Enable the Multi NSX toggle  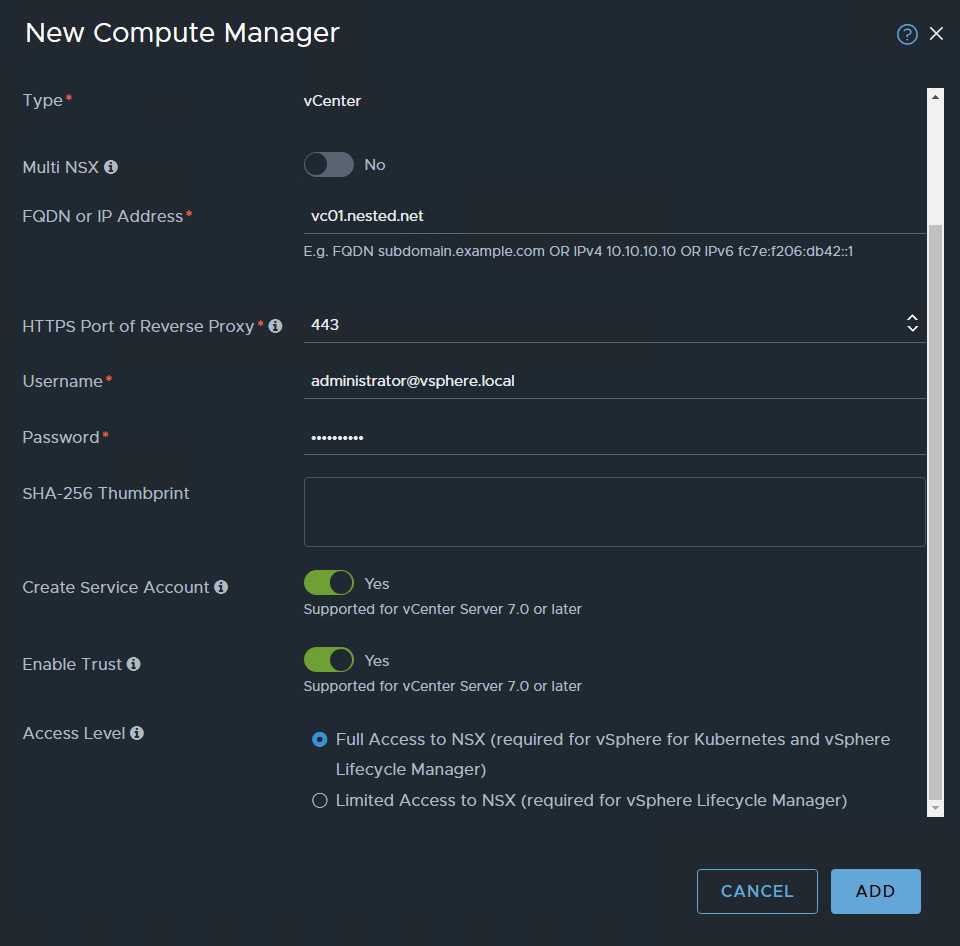pos(329,165)
